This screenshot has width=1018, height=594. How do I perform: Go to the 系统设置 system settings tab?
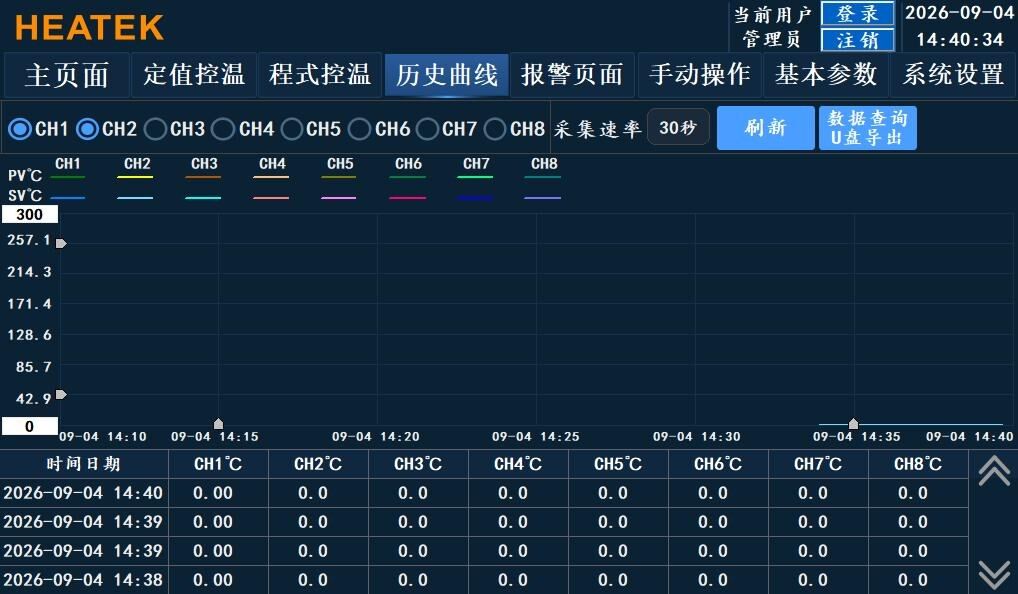953,75
